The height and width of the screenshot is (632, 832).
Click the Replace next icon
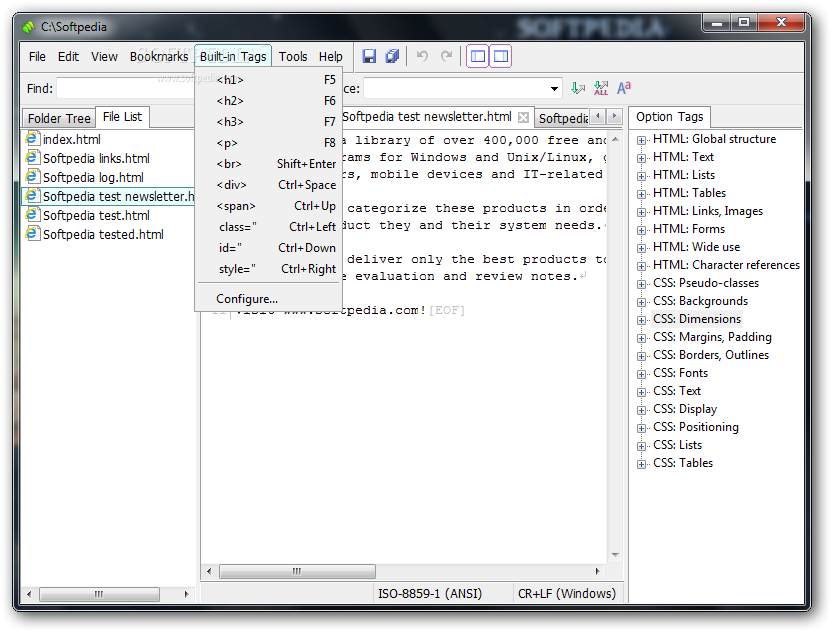[578, 88]
